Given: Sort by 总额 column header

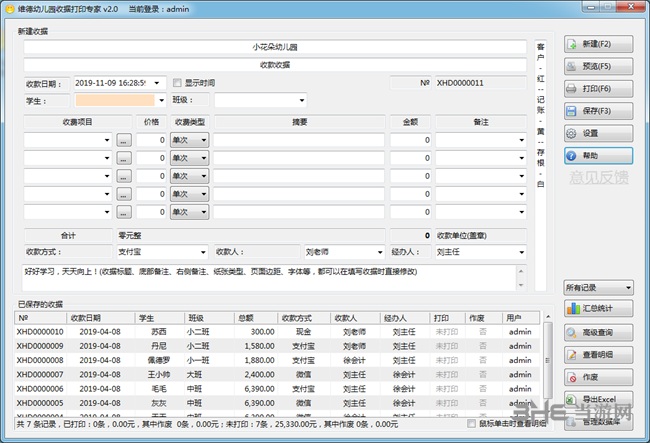Looking at the screenshot, I should (256, 318).
